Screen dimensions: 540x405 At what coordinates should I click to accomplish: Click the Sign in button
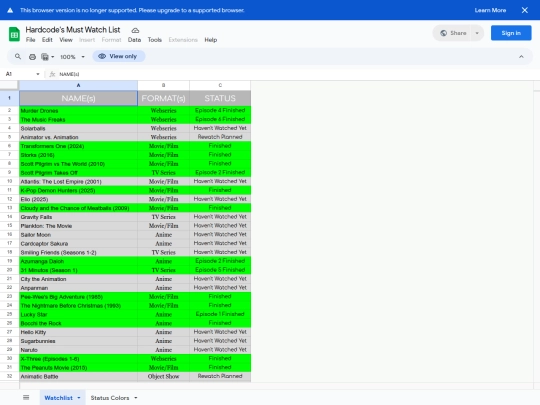tap(511, 33)
